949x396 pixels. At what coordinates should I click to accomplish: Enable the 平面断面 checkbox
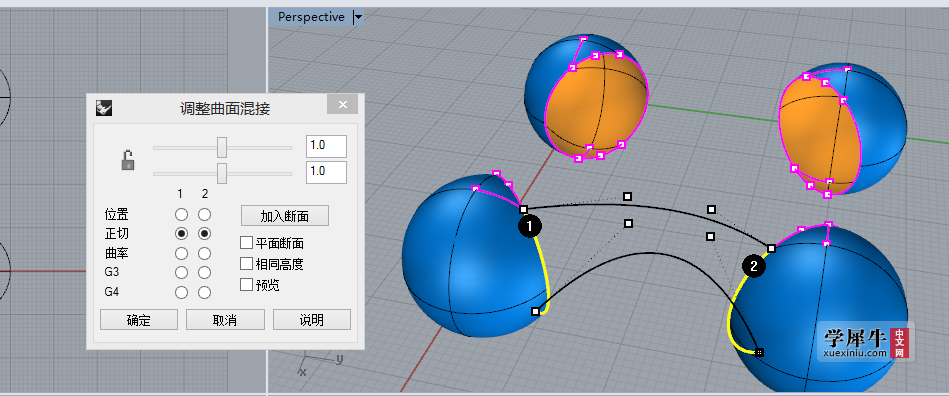click(x=246, y=243)
